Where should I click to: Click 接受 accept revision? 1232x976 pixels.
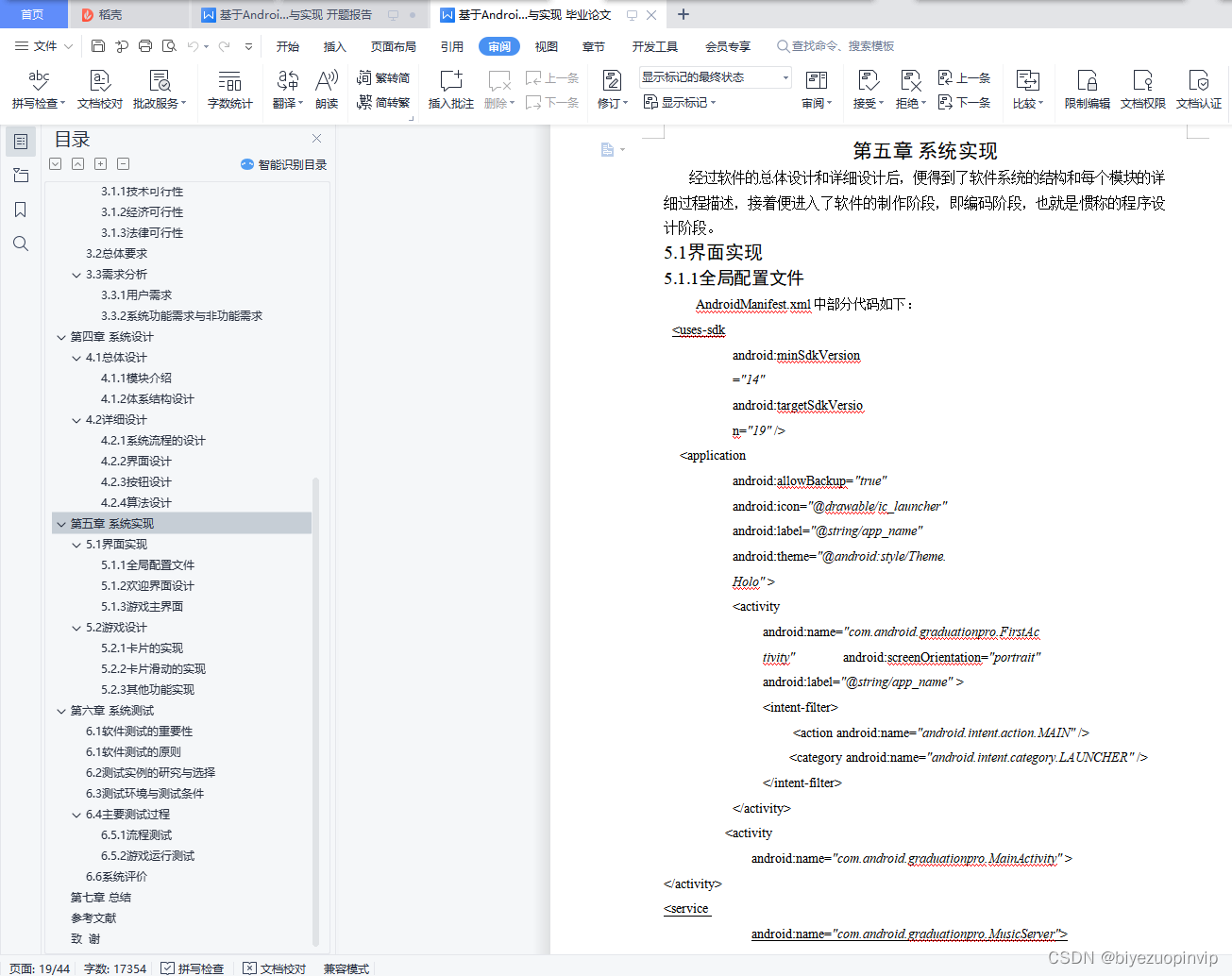(x=869, y=90)
